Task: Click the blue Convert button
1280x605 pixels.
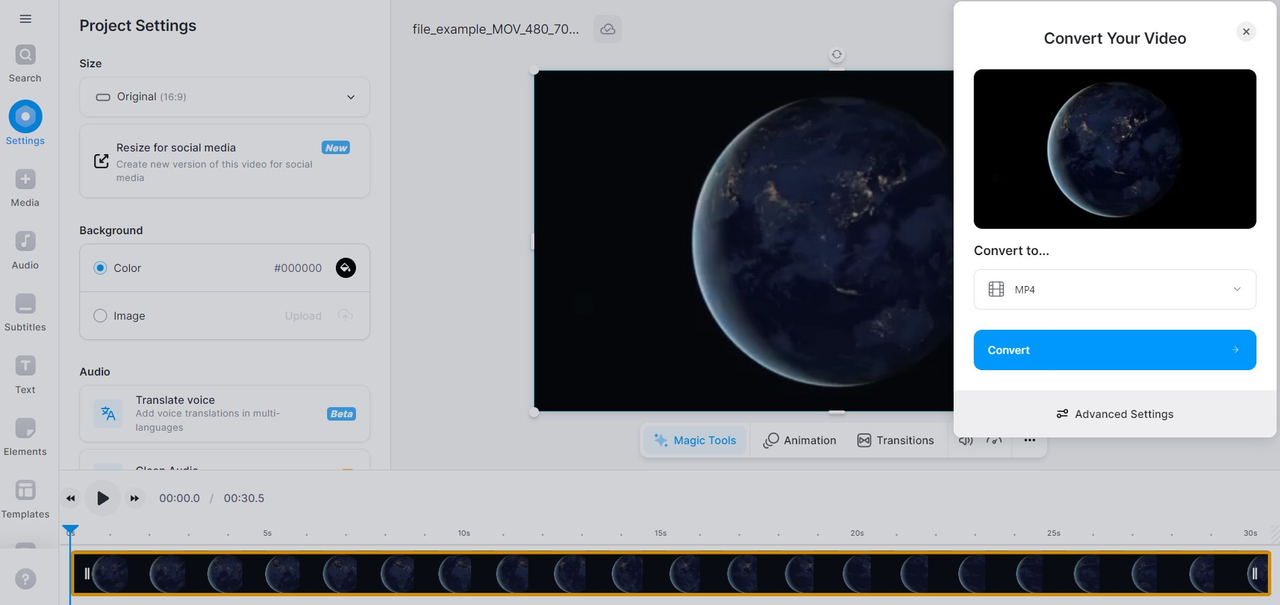Action: [1115, 350]
